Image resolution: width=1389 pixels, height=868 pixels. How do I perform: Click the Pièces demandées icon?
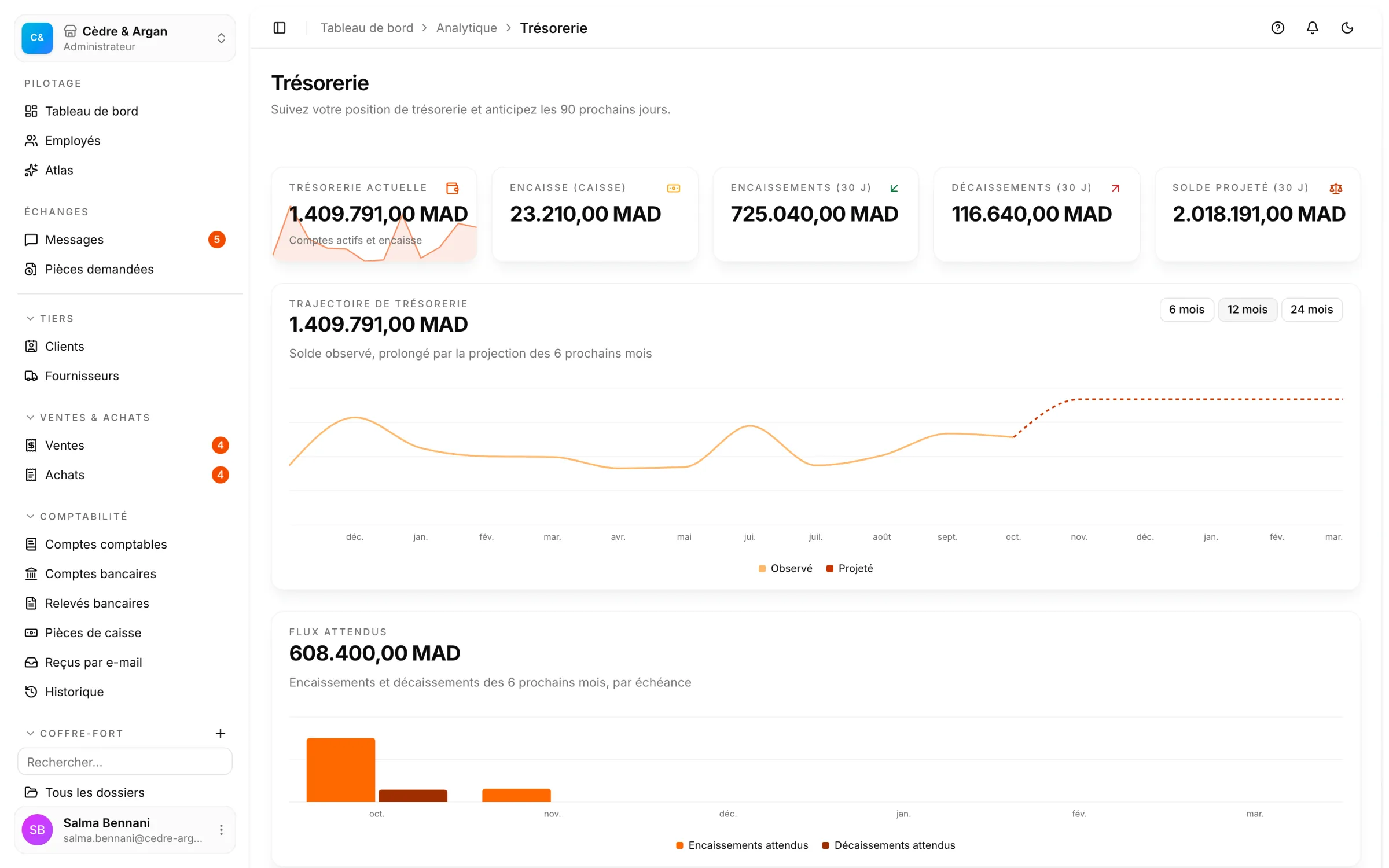point(31,269)
